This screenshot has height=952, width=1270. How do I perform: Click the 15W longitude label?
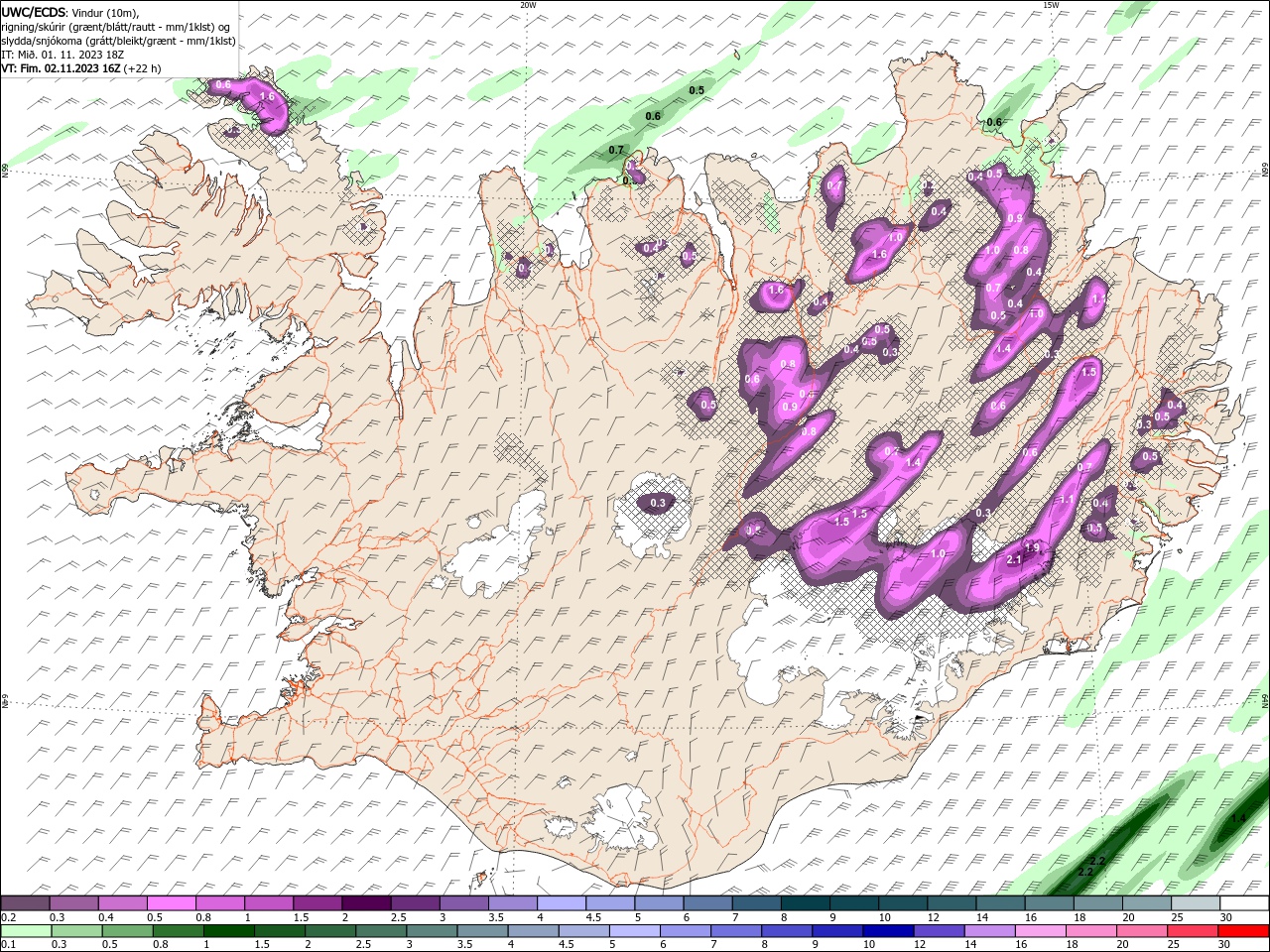click(1051, 5)
